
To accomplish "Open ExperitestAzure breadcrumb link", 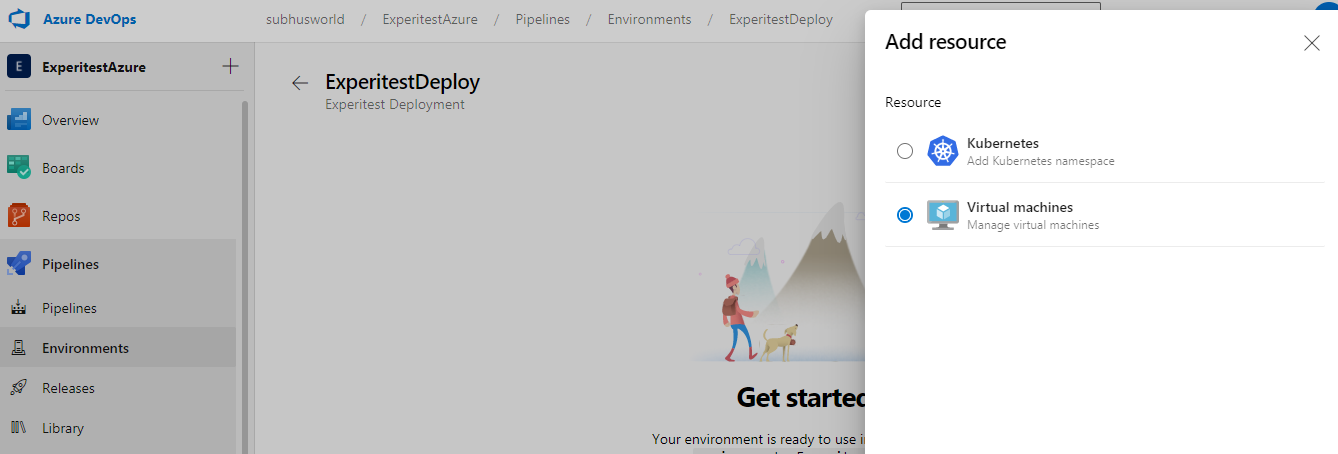I will point(430,19).
